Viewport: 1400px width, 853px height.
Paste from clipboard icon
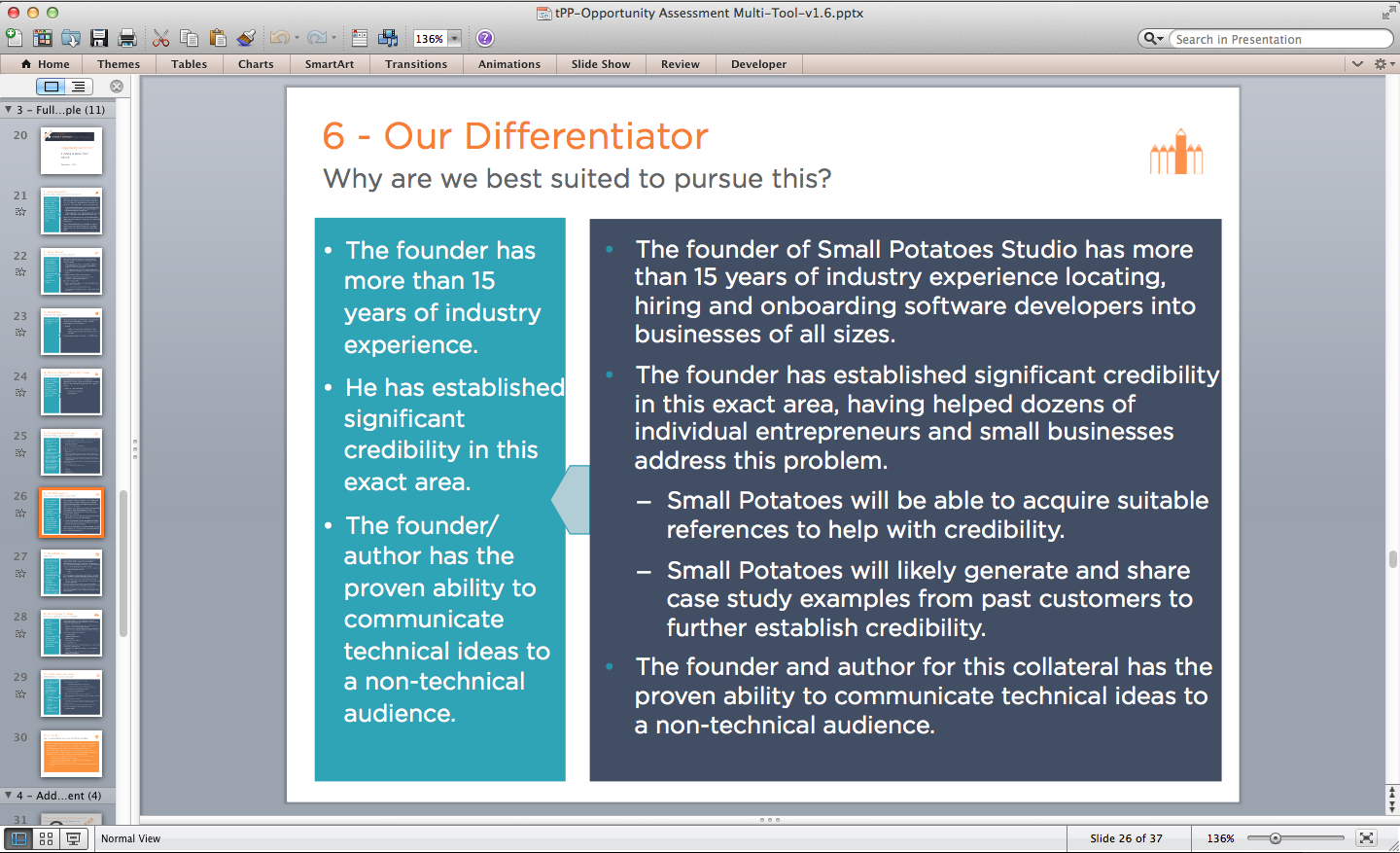tap(218, 38)
